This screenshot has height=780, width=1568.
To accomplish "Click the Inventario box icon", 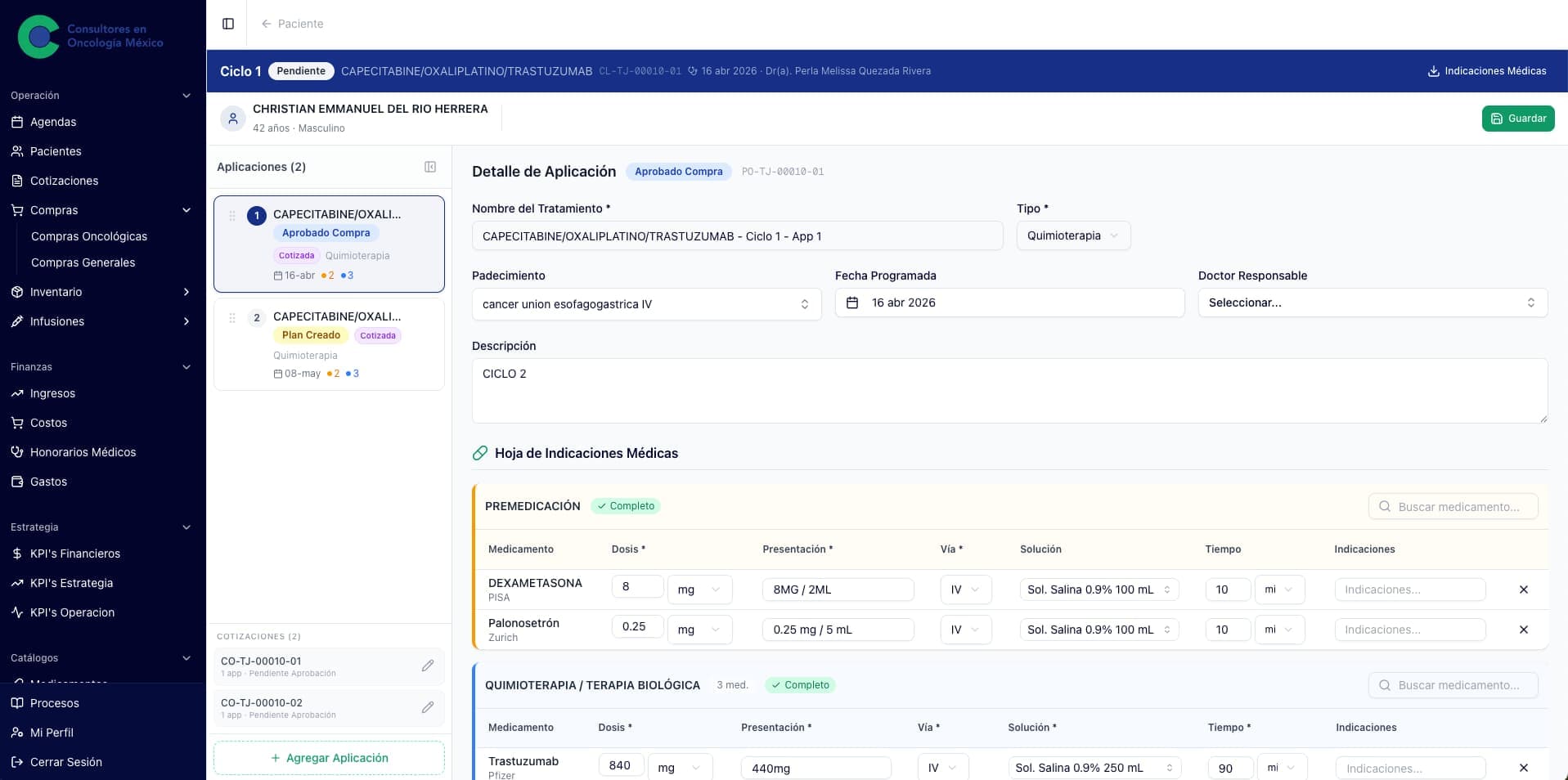I will click(x=17, y=292).
